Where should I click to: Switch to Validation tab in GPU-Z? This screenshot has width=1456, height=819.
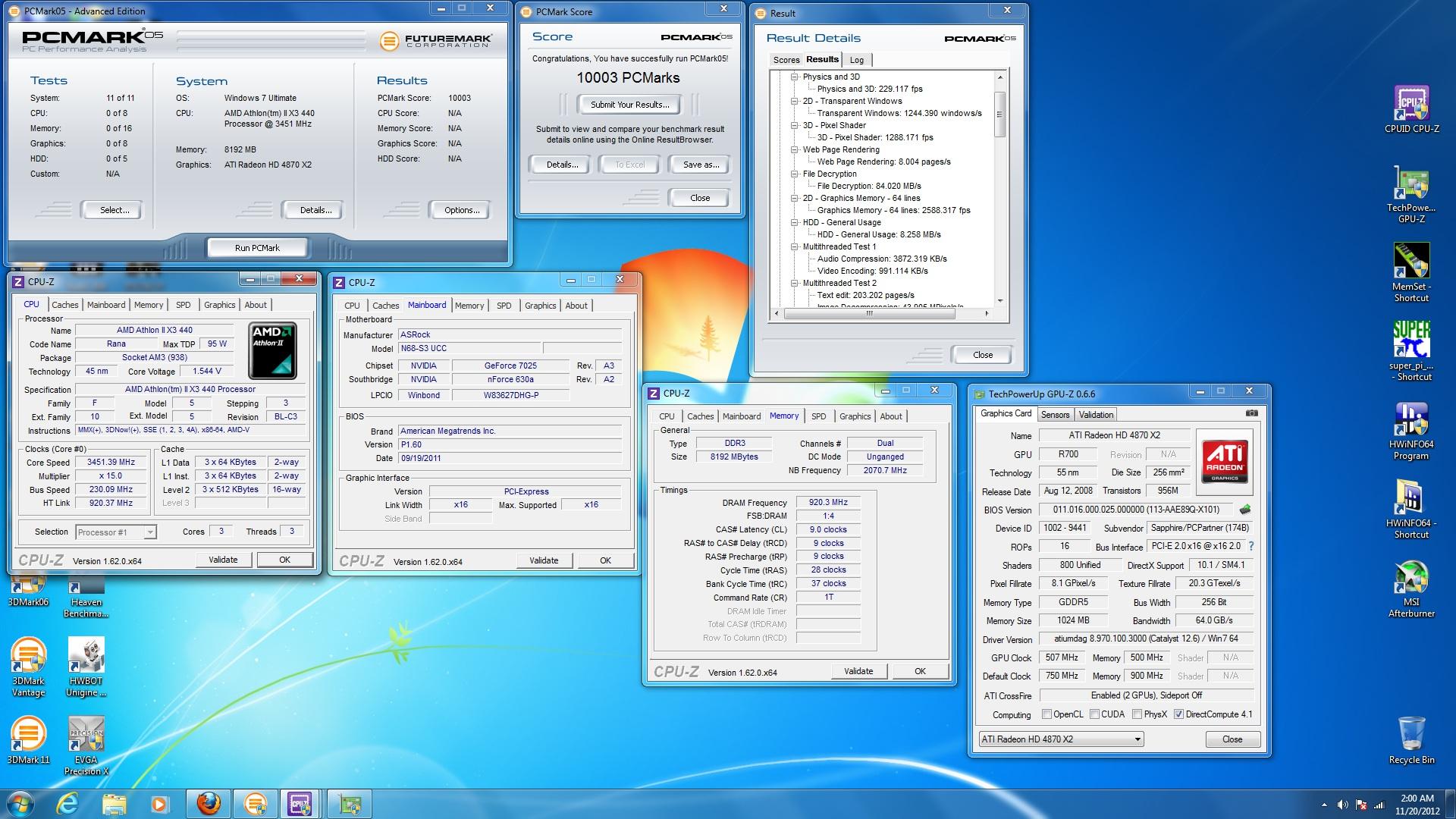(x=1096, y=415)
